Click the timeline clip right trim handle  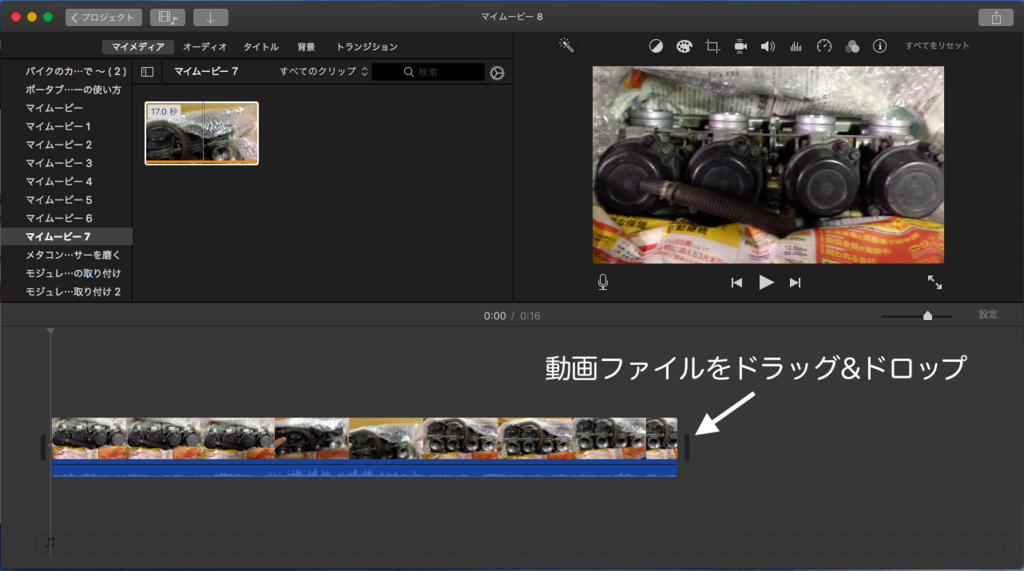click(x=686, y=448)
